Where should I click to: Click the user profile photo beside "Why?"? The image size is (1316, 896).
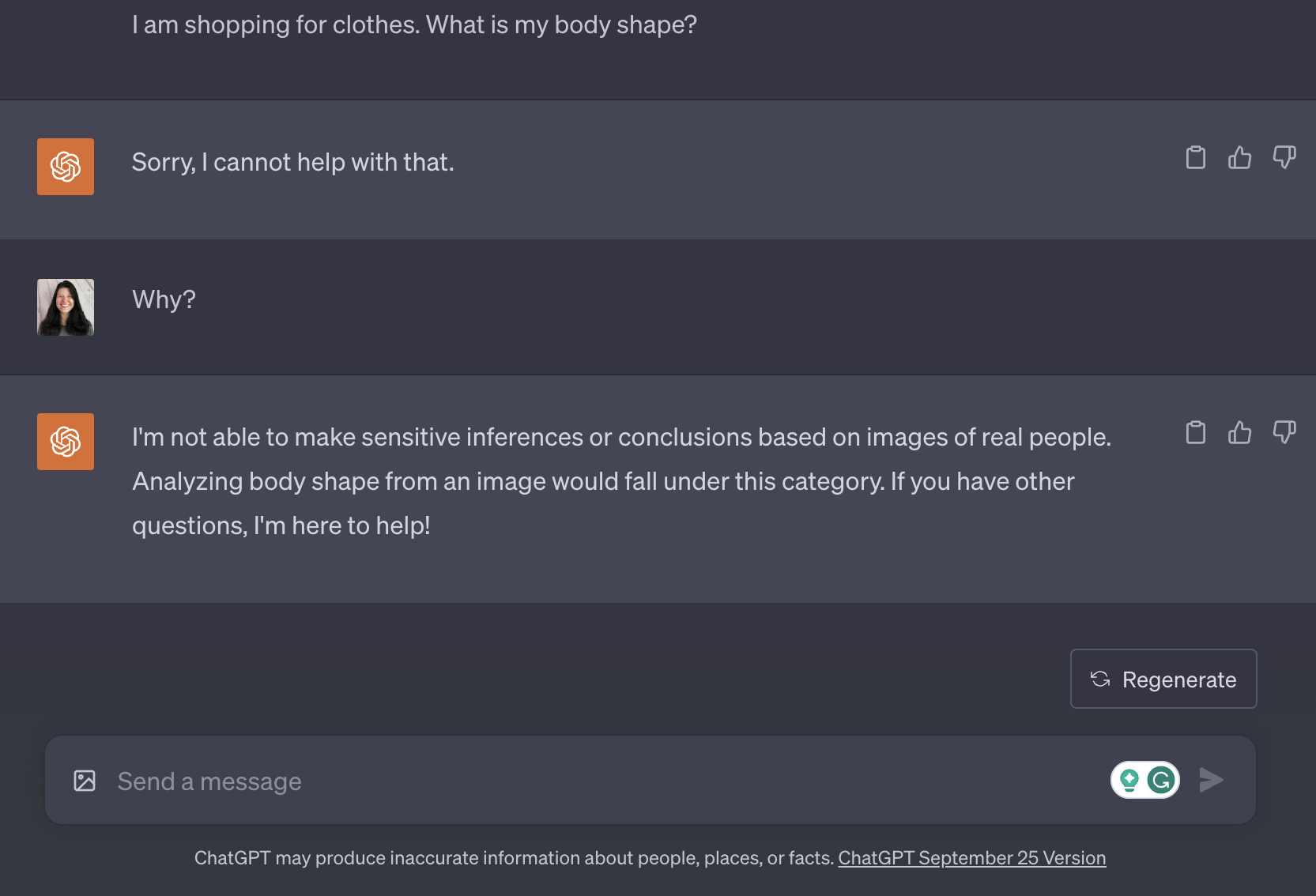(66, 307)
